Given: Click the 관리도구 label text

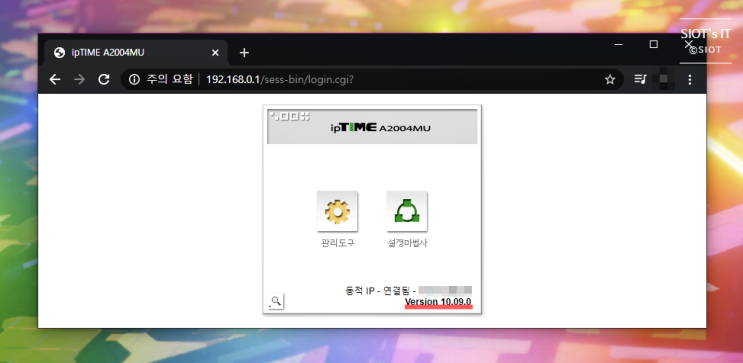Looking at the screenshot, I should click(x=337, y=244).
